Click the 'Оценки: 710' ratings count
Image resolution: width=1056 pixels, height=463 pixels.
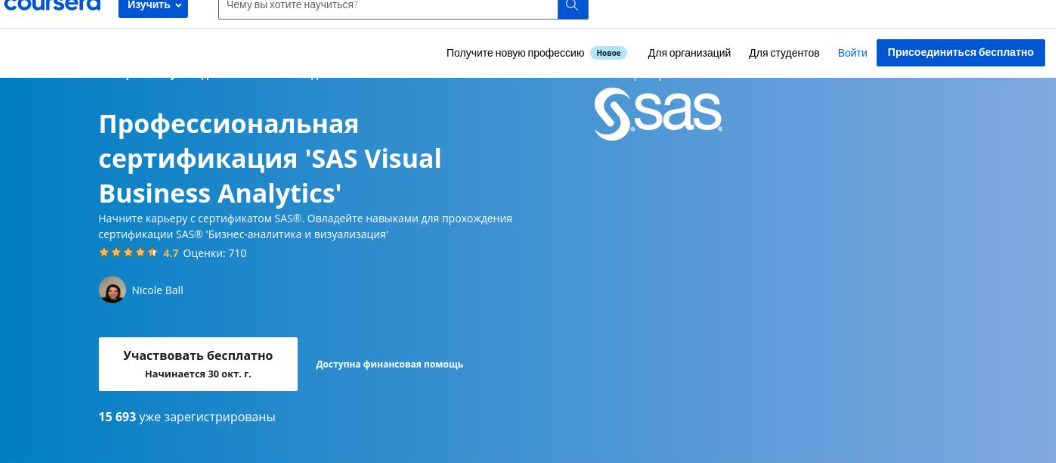coord(215,253)
